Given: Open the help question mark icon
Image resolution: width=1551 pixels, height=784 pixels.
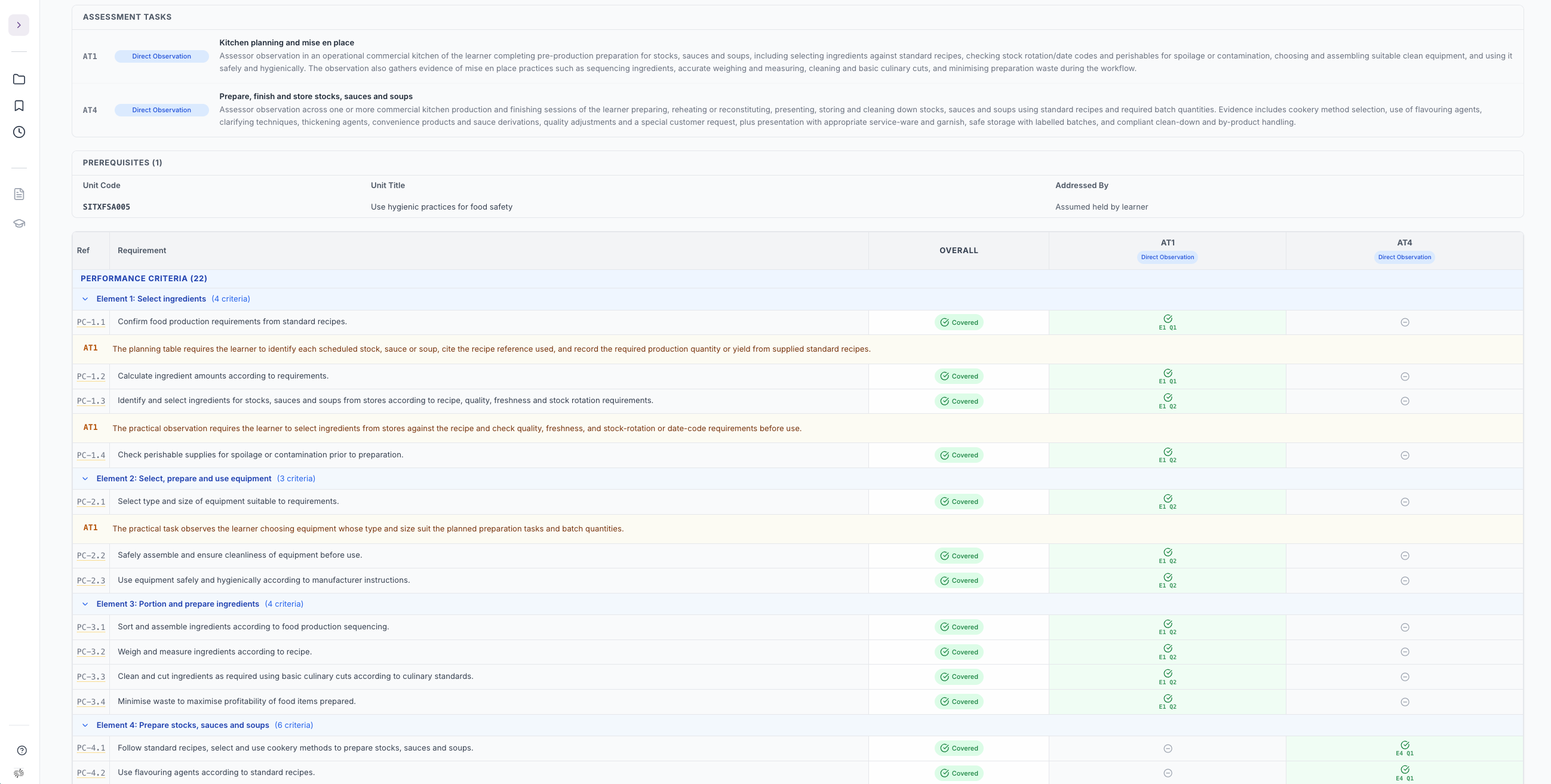Looking at the screenshot, I should tap(22, 751).
